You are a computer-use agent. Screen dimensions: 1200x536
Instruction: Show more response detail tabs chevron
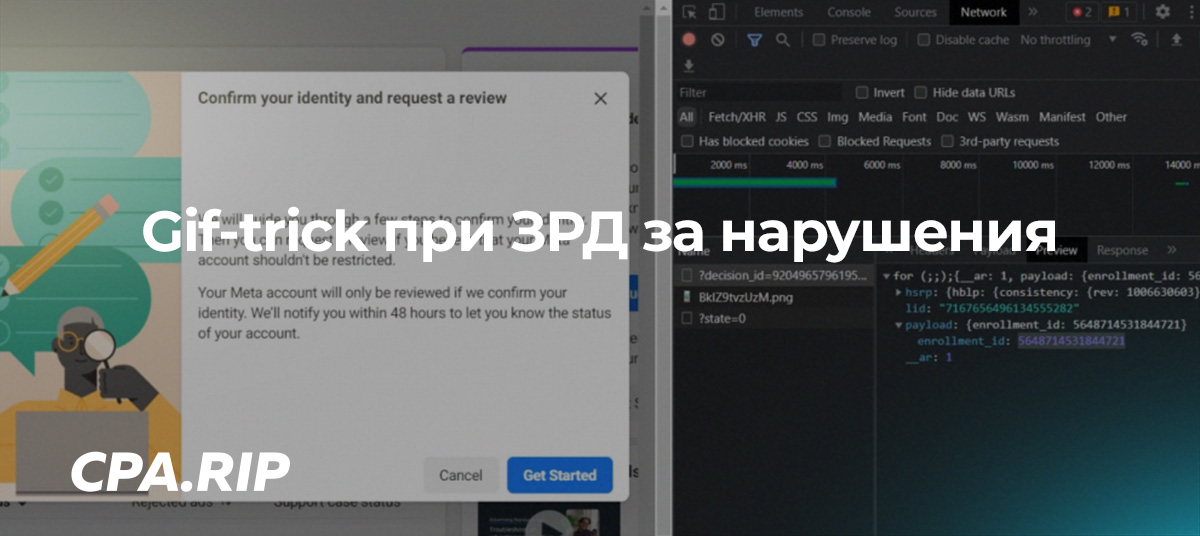click(x=1172, y=250)
